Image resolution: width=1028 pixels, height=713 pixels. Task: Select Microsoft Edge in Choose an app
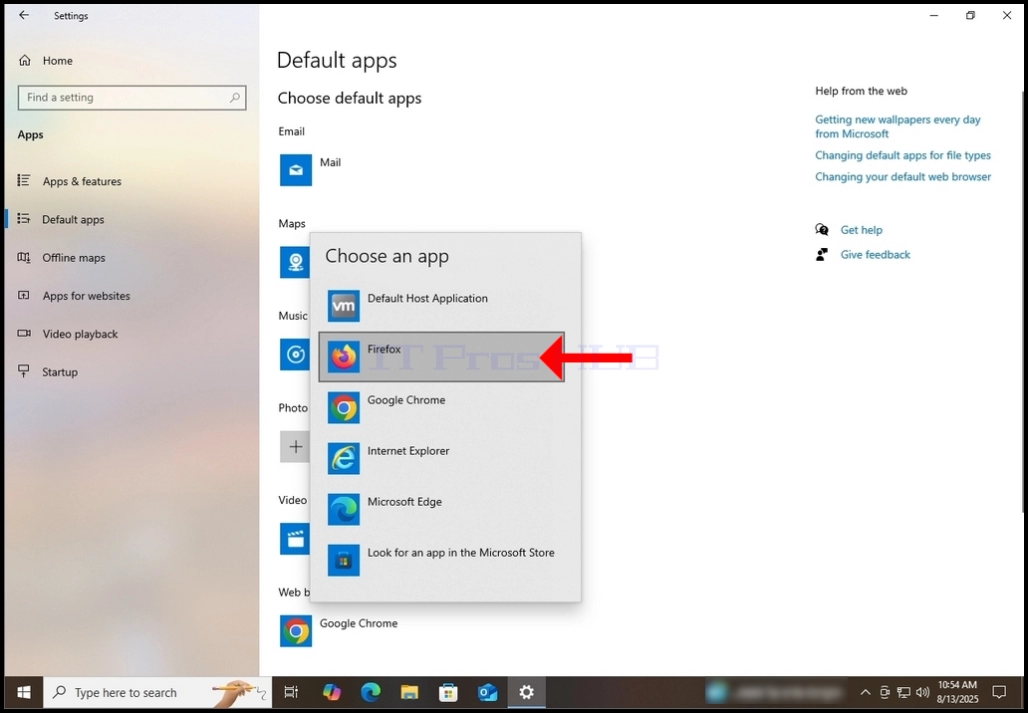[441, 509]
